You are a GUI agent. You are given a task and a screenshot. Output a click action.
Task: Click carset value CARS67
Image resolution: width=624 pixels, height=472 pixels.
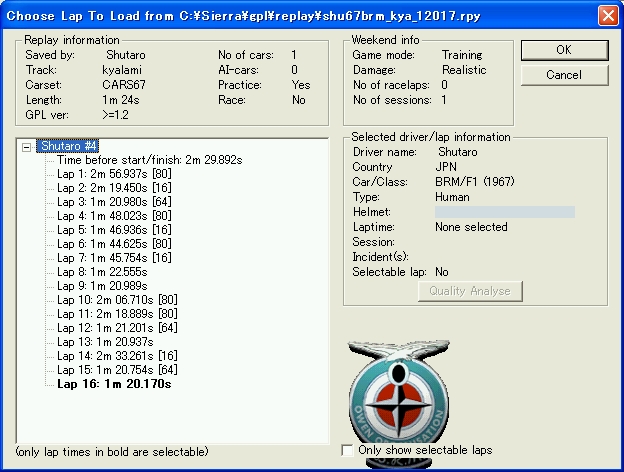pos(124,85)
